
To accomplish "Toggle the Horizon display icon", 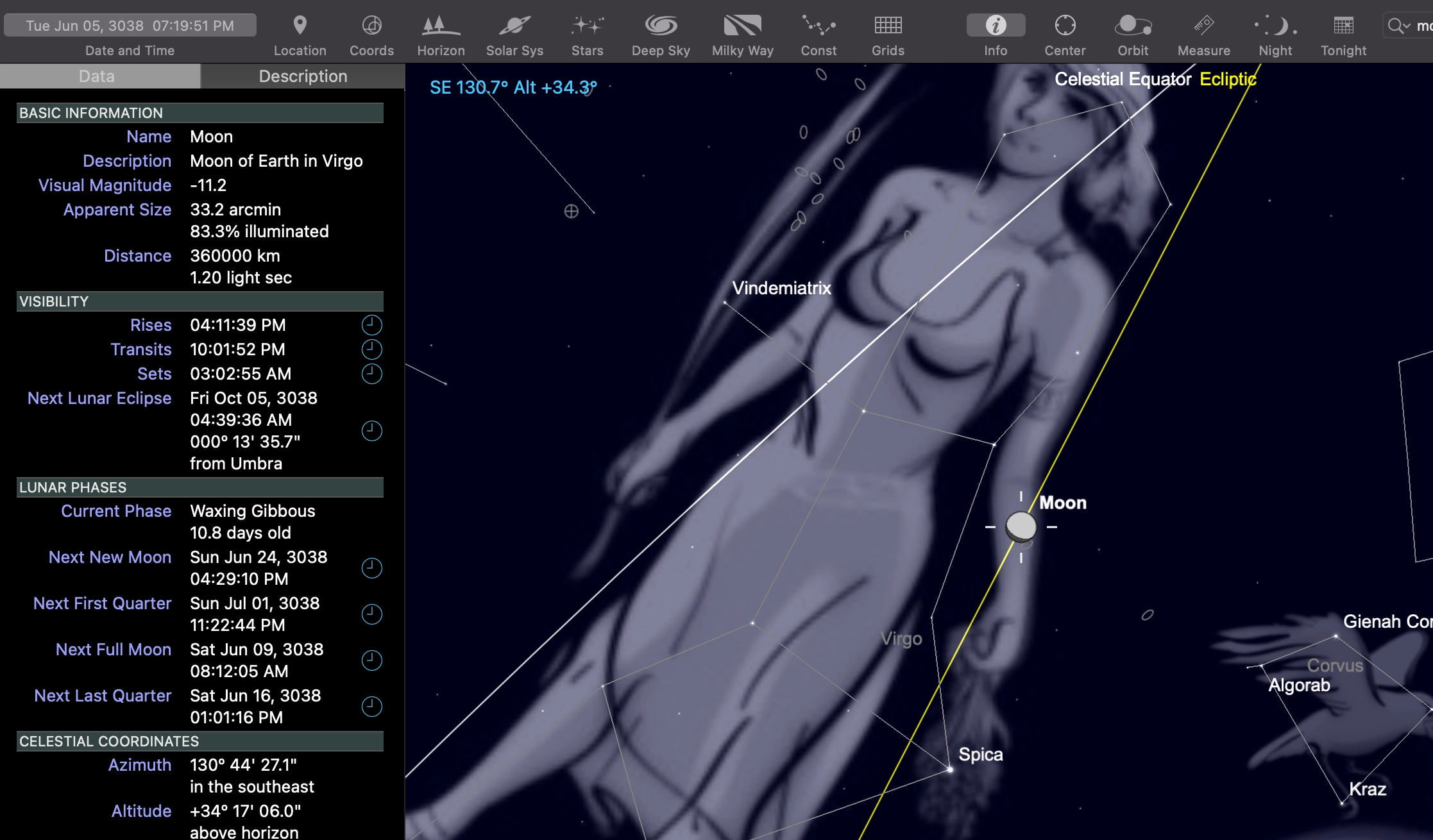I will click(441, 26).
